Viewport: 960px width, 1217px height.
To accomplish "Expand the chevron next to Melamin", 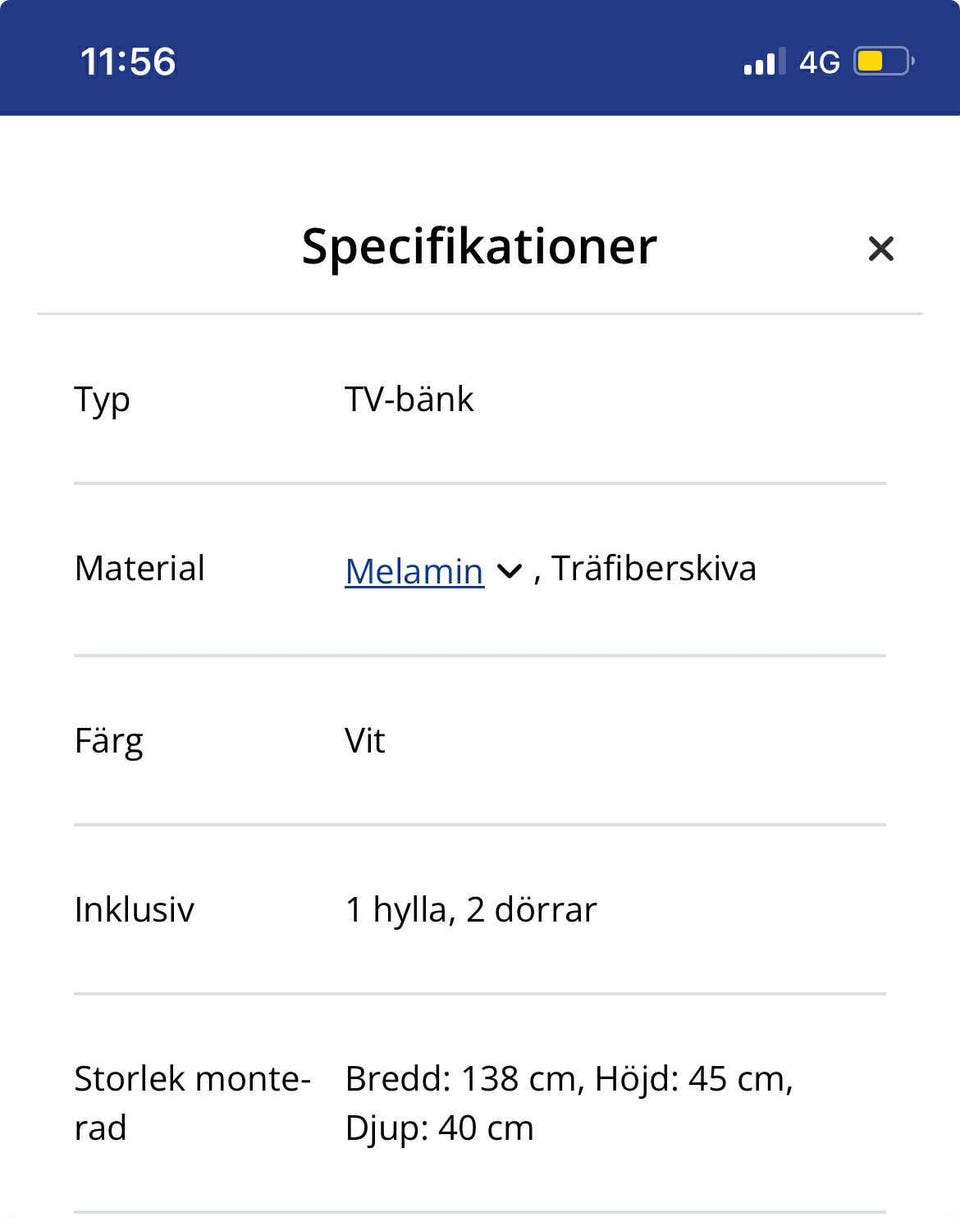I will click(x=509, y=571).
